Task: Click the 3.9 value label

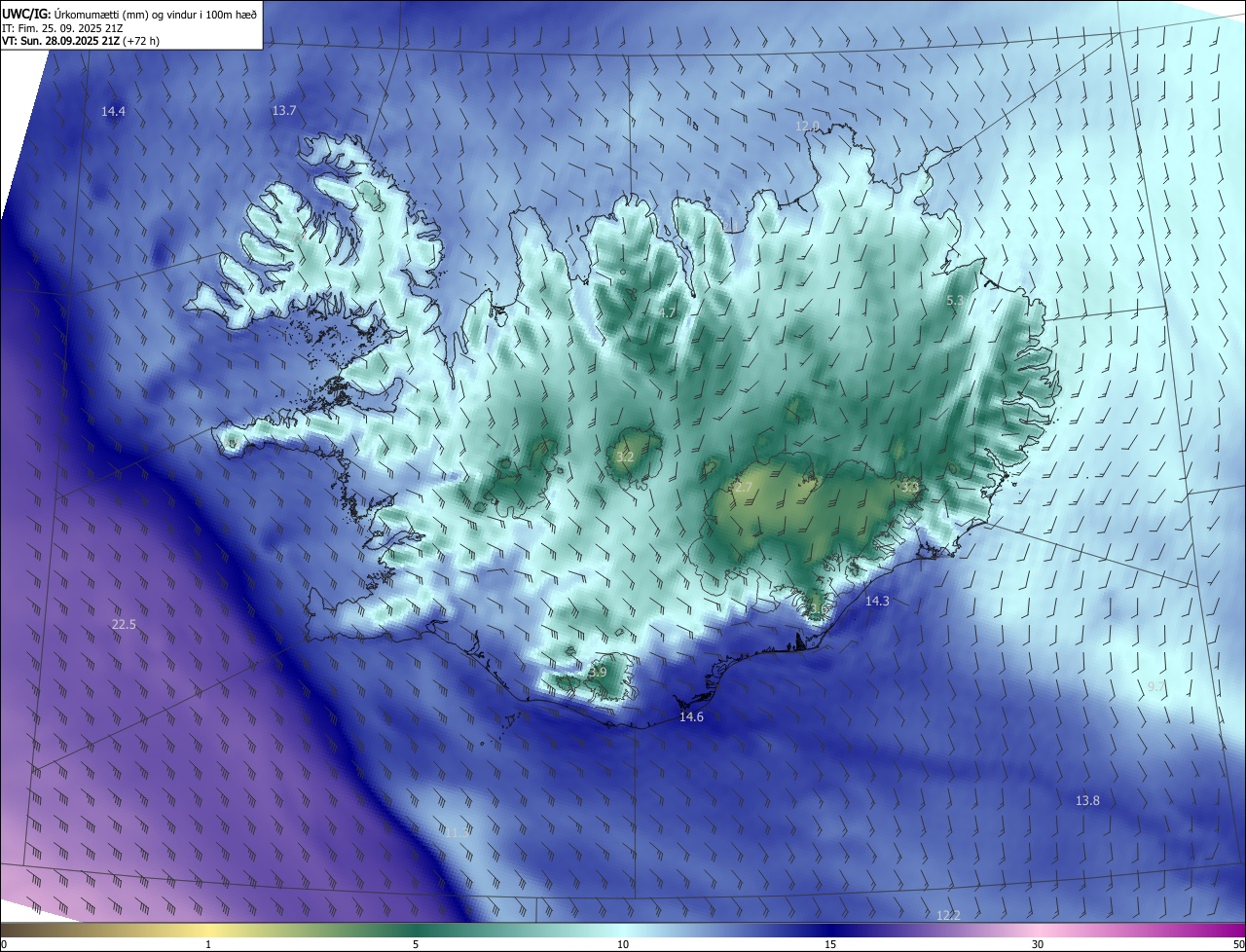Action: (598, 673)
